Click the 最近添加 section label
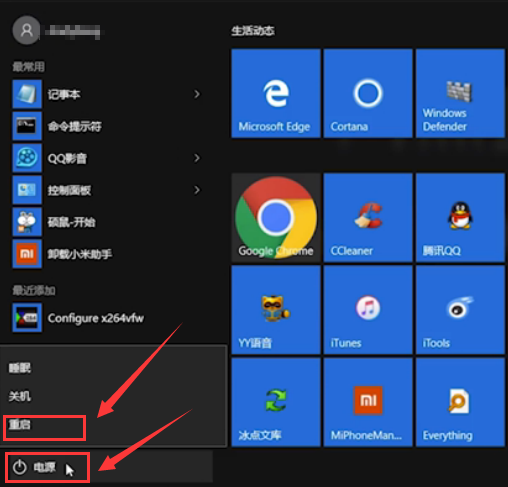The width and height of the screenshot is (508, 487). [x=34, y=290]
